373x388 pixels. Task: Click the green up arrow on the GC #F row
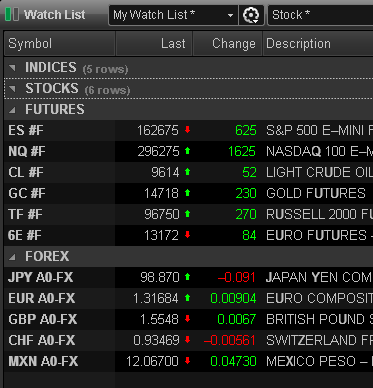click(188, 193)
